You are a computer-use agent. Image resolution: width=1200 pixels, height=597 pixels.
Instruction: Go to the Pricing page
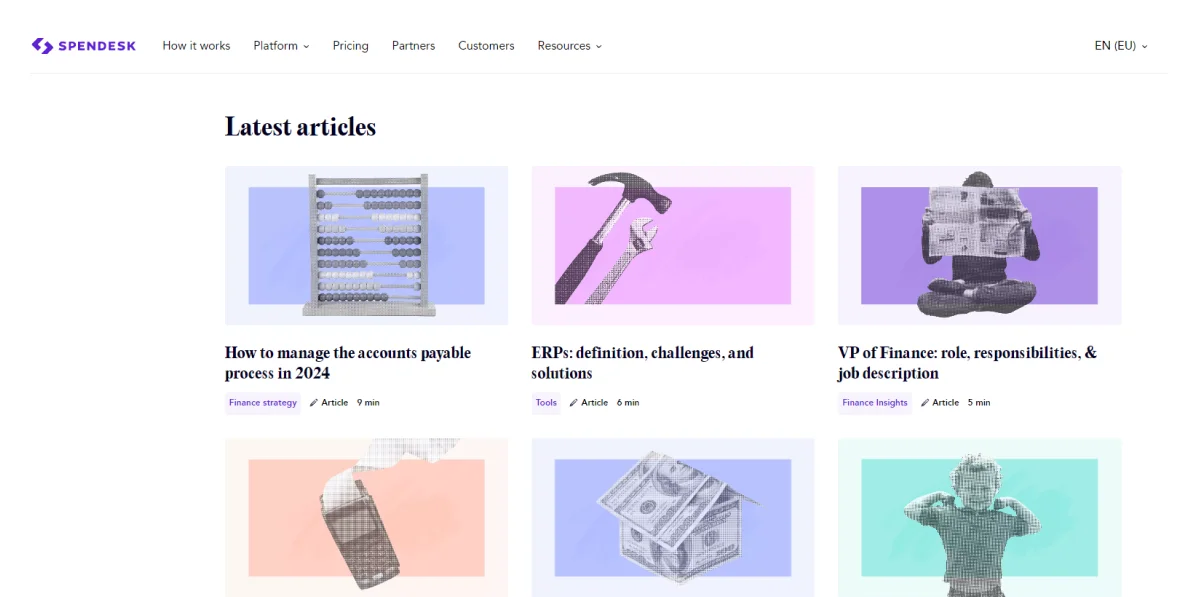[x=350, y=46]
